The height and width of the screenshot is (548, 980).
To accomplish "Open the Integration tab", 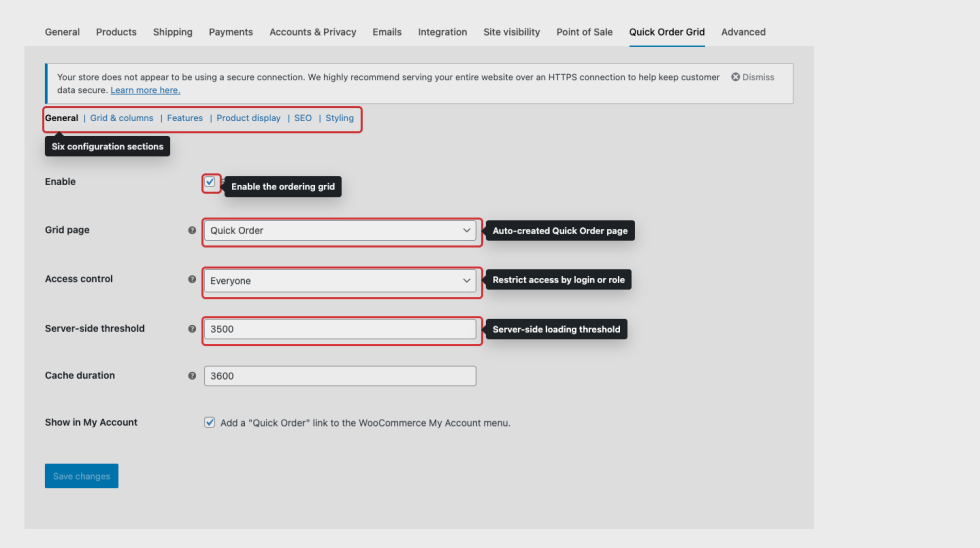I will tap(442, 32).
